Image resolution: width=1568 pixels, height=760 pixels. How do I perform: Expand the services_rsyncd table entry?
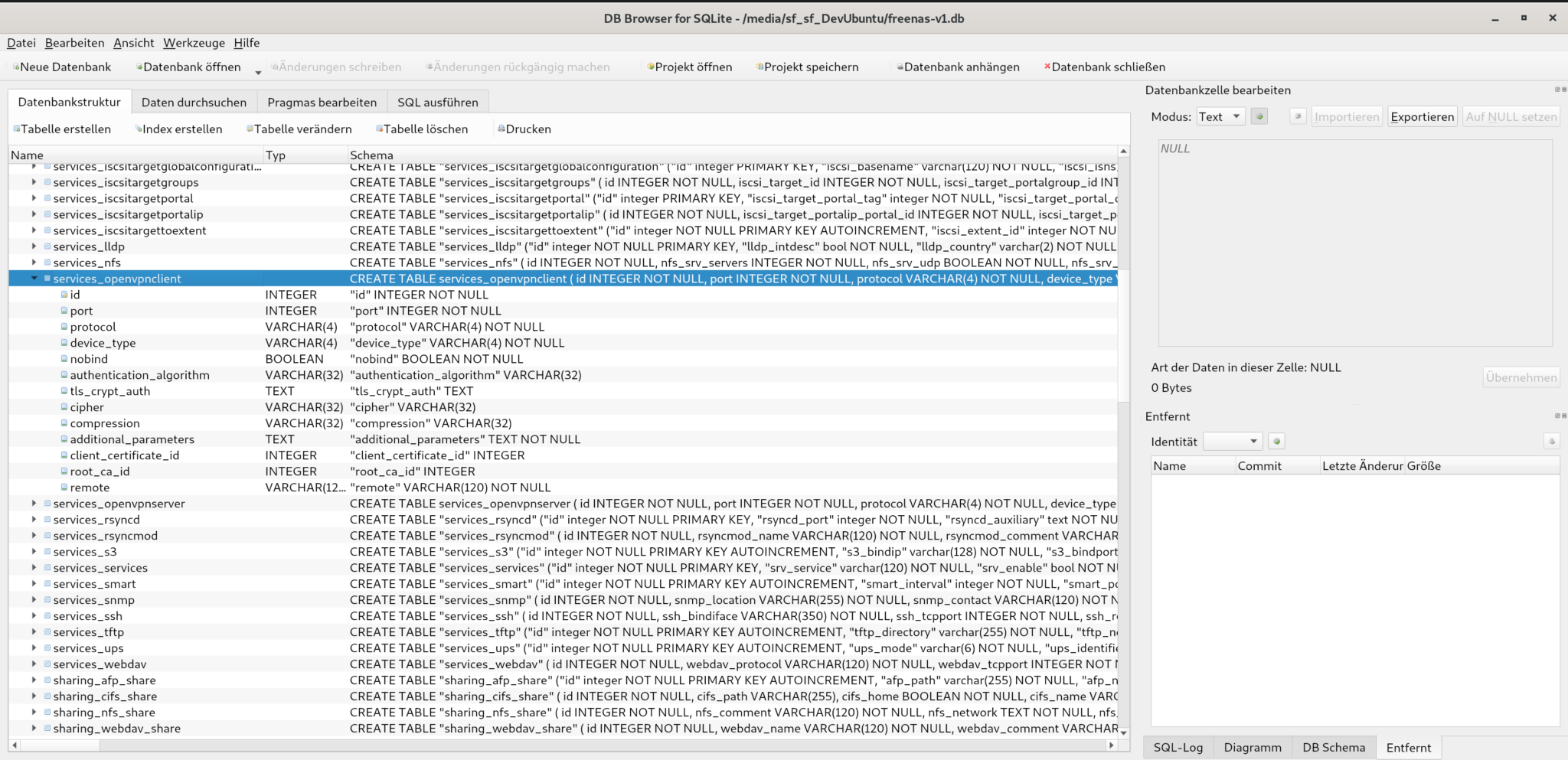34,519
